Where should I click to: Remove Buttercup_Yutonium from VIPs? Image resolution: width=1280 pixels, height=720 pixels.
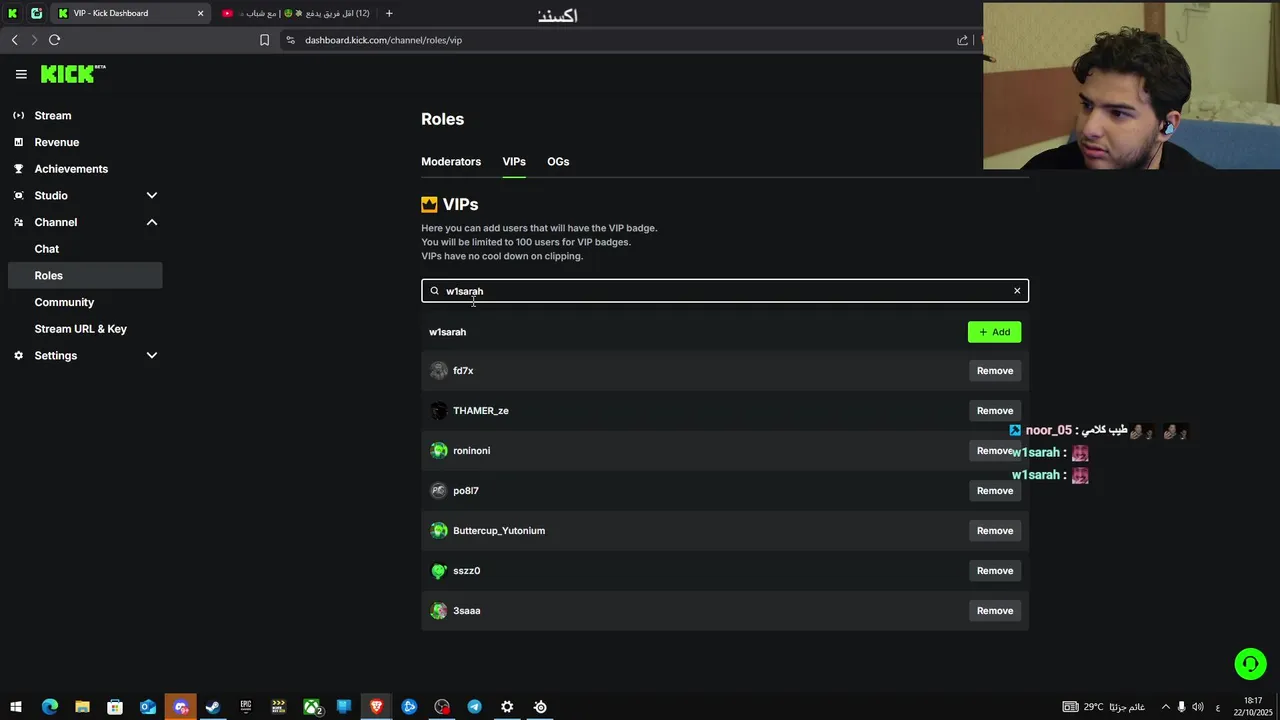click(x=995, y=531)
